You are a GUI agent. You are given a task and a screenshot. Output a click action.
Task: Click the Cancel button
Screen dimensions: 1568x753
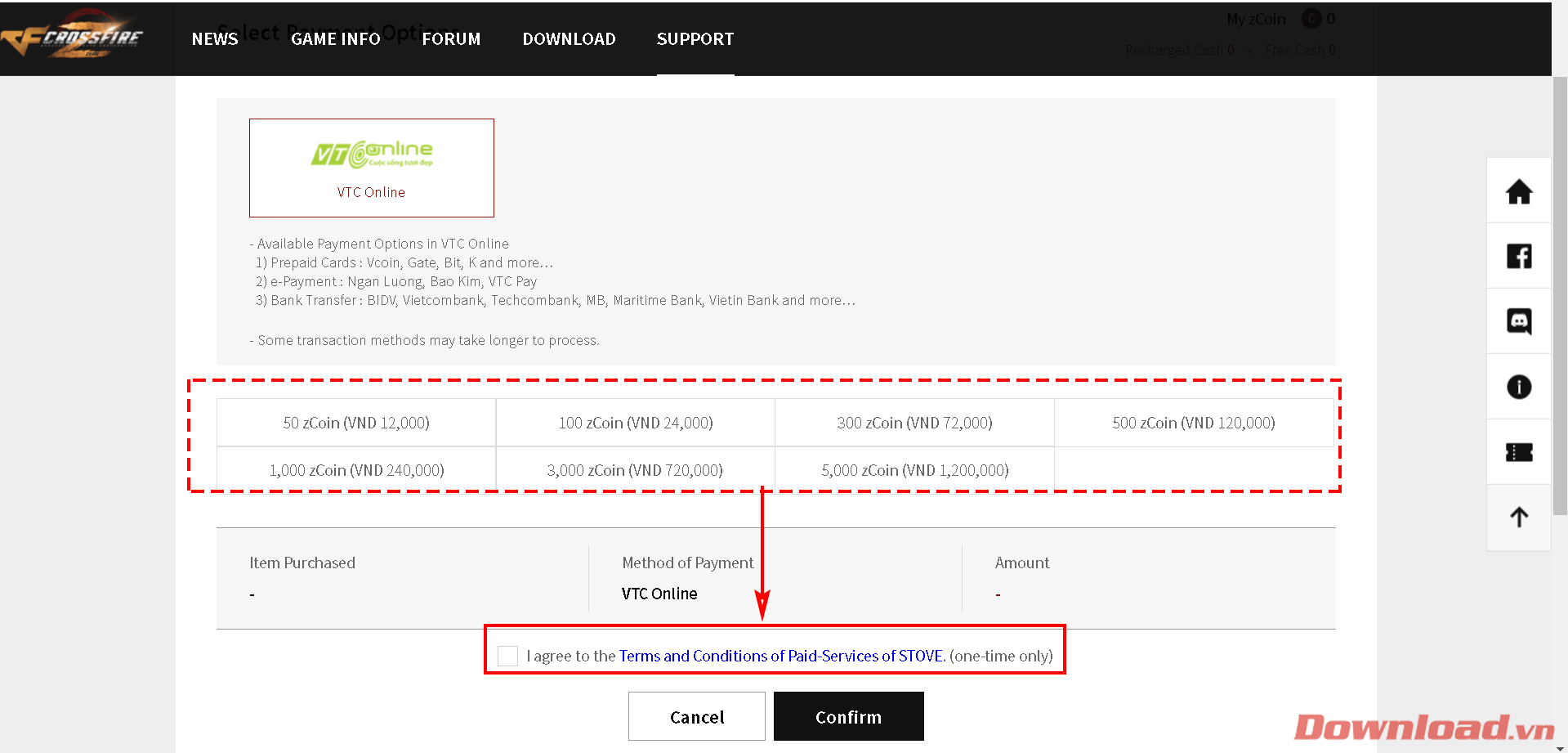click(697, 716)
